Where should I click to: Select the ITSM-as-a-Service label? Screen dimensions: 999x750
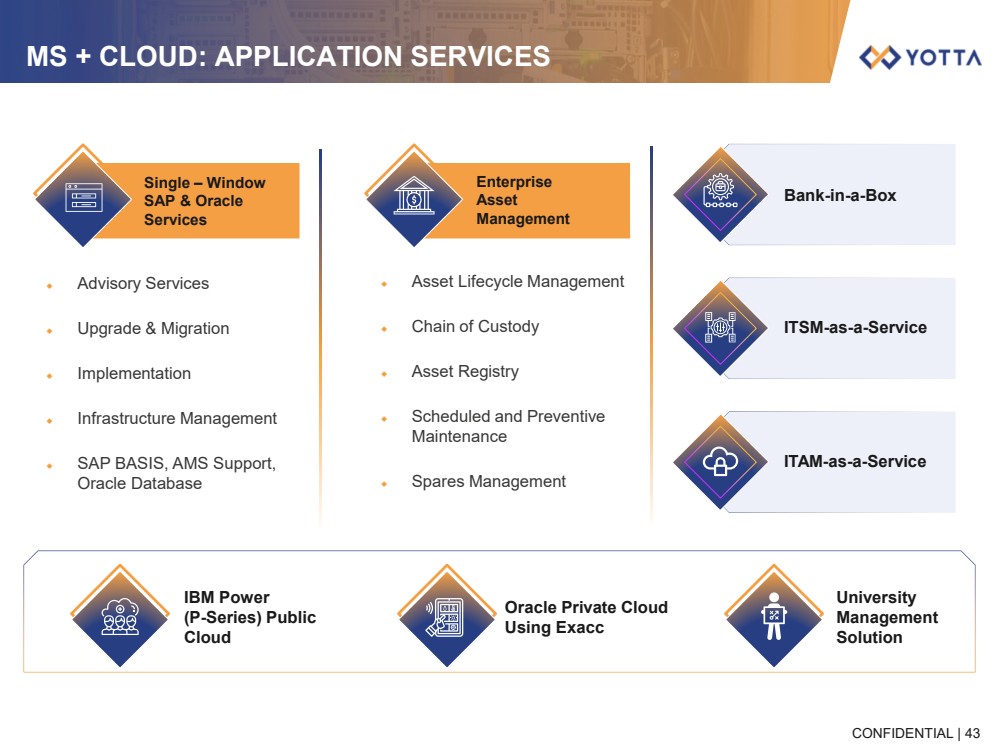point(855,327)
